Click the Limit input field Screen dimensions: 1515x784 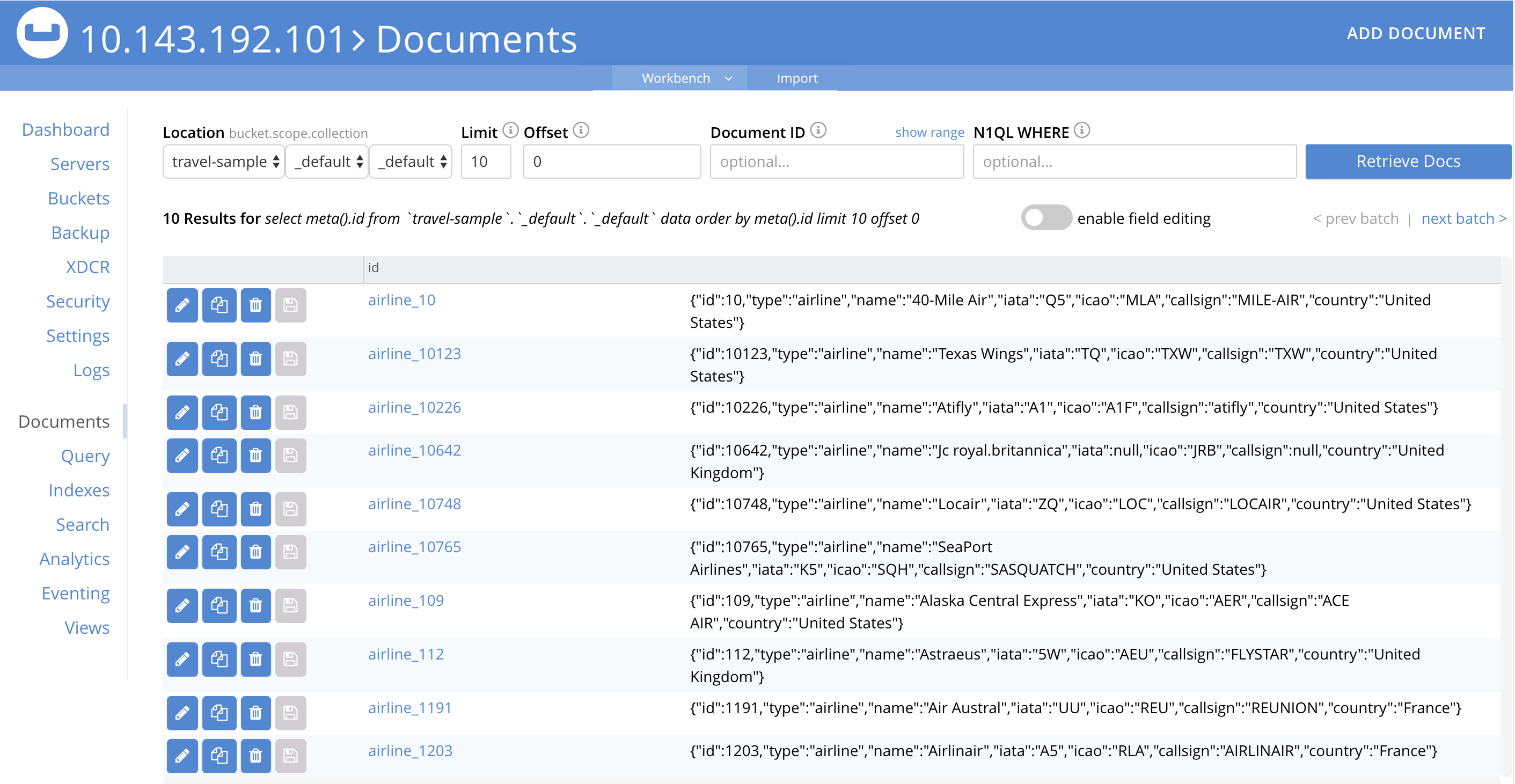(486, 161)
